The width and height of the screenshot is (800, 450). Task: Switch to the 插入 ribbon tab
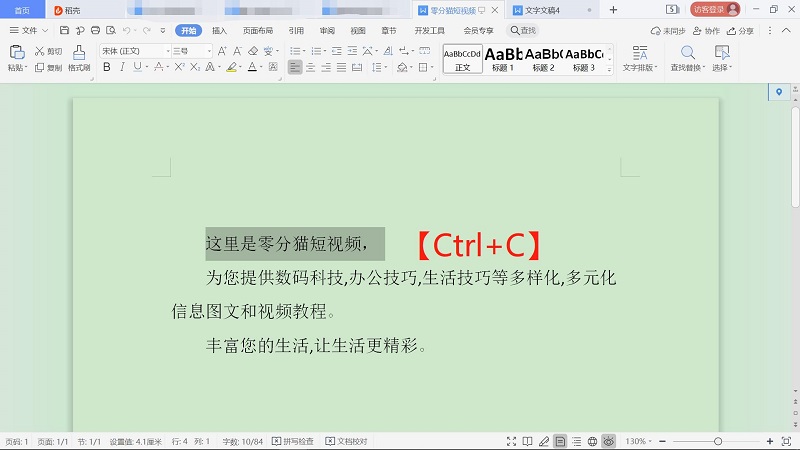[x=219, y=31]
